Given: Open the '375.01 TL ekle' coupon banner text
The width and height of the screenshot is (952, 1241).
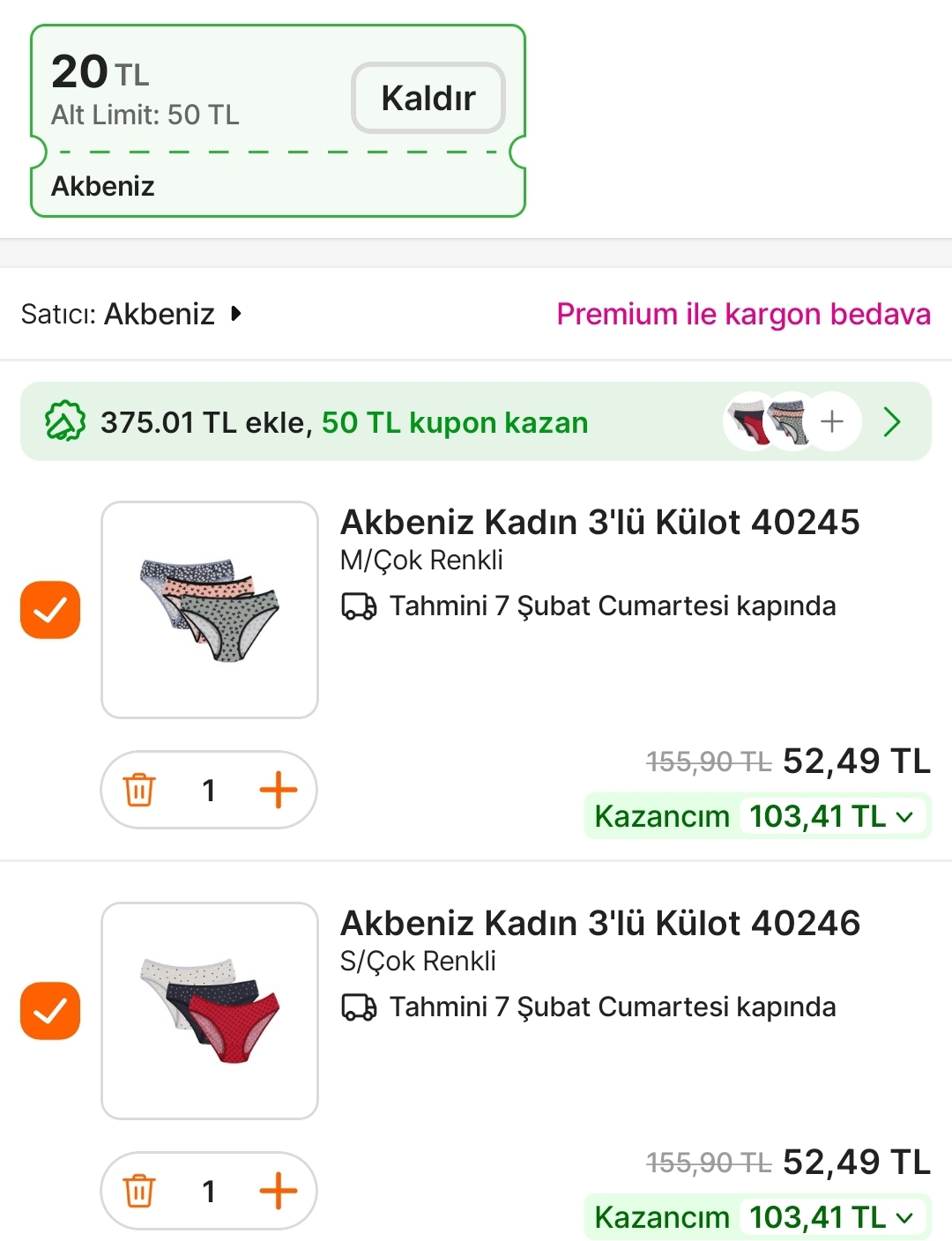Looking at the screenshot, I should 344,423.
